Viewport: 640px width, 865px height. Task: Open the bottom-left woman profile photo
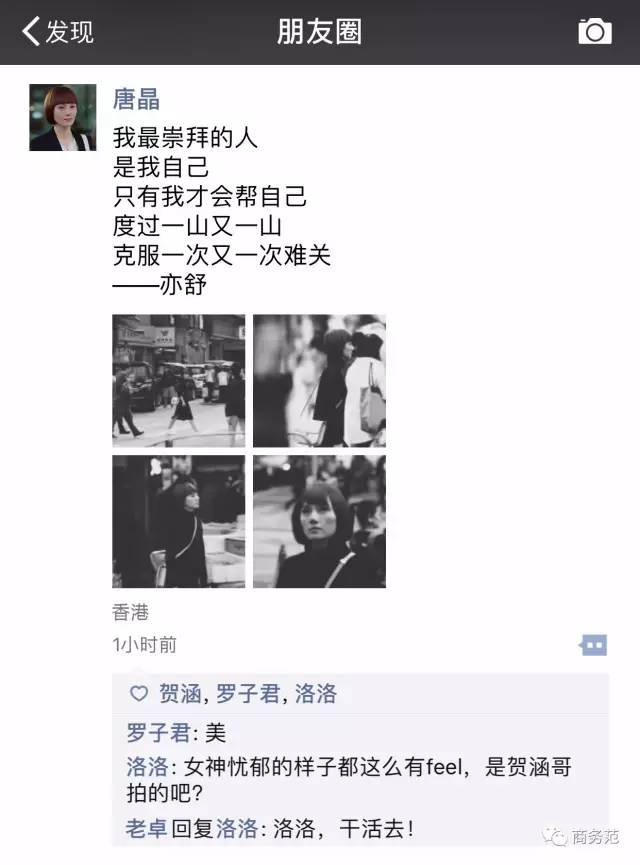point(179,521)
